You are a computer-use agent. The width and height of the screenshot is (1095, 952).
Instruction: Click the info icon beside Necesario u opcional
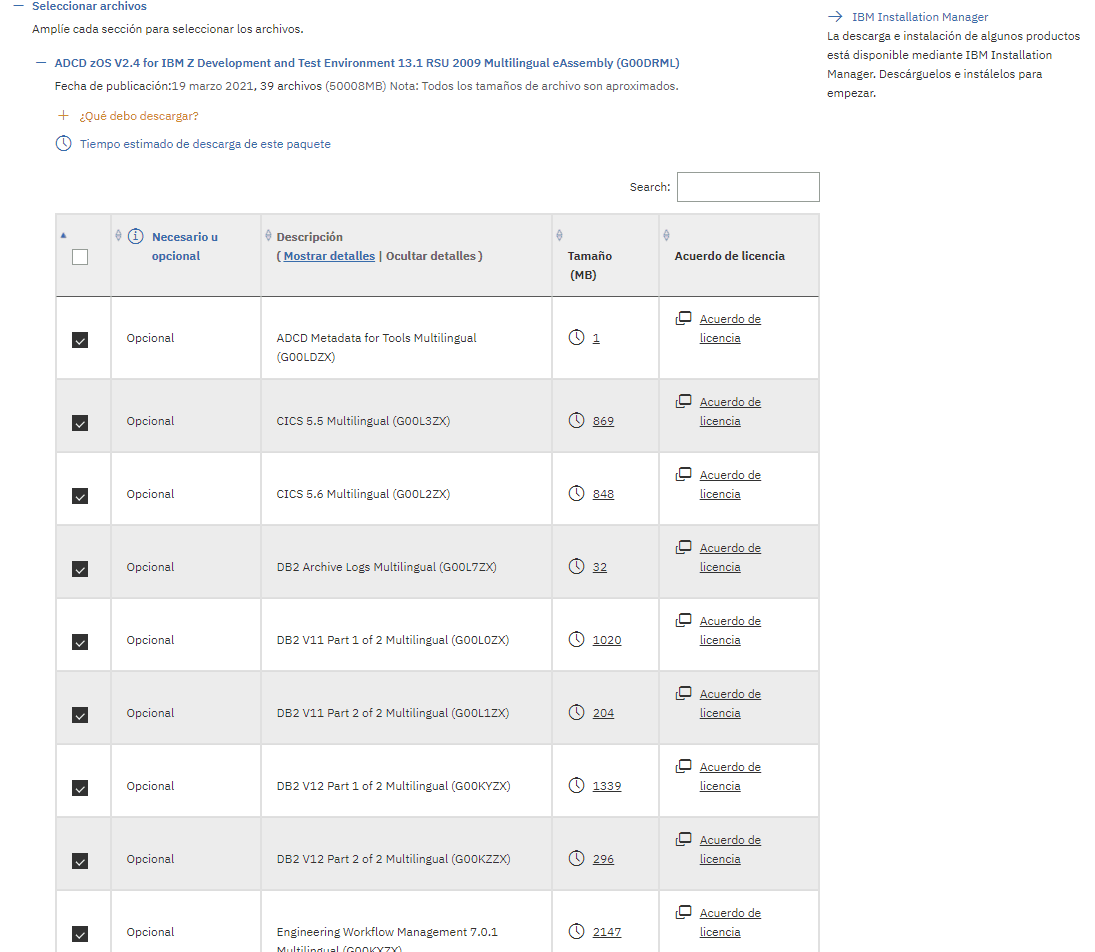tap(137, 237)
